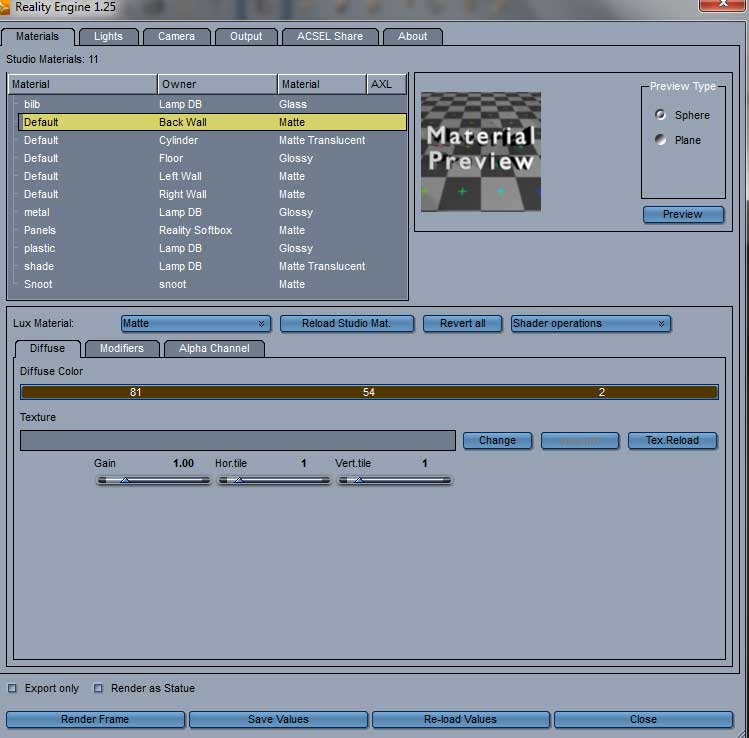Click the Diffuse Color bar
This screenshot has height=738, width=749.
click(369, 392)
